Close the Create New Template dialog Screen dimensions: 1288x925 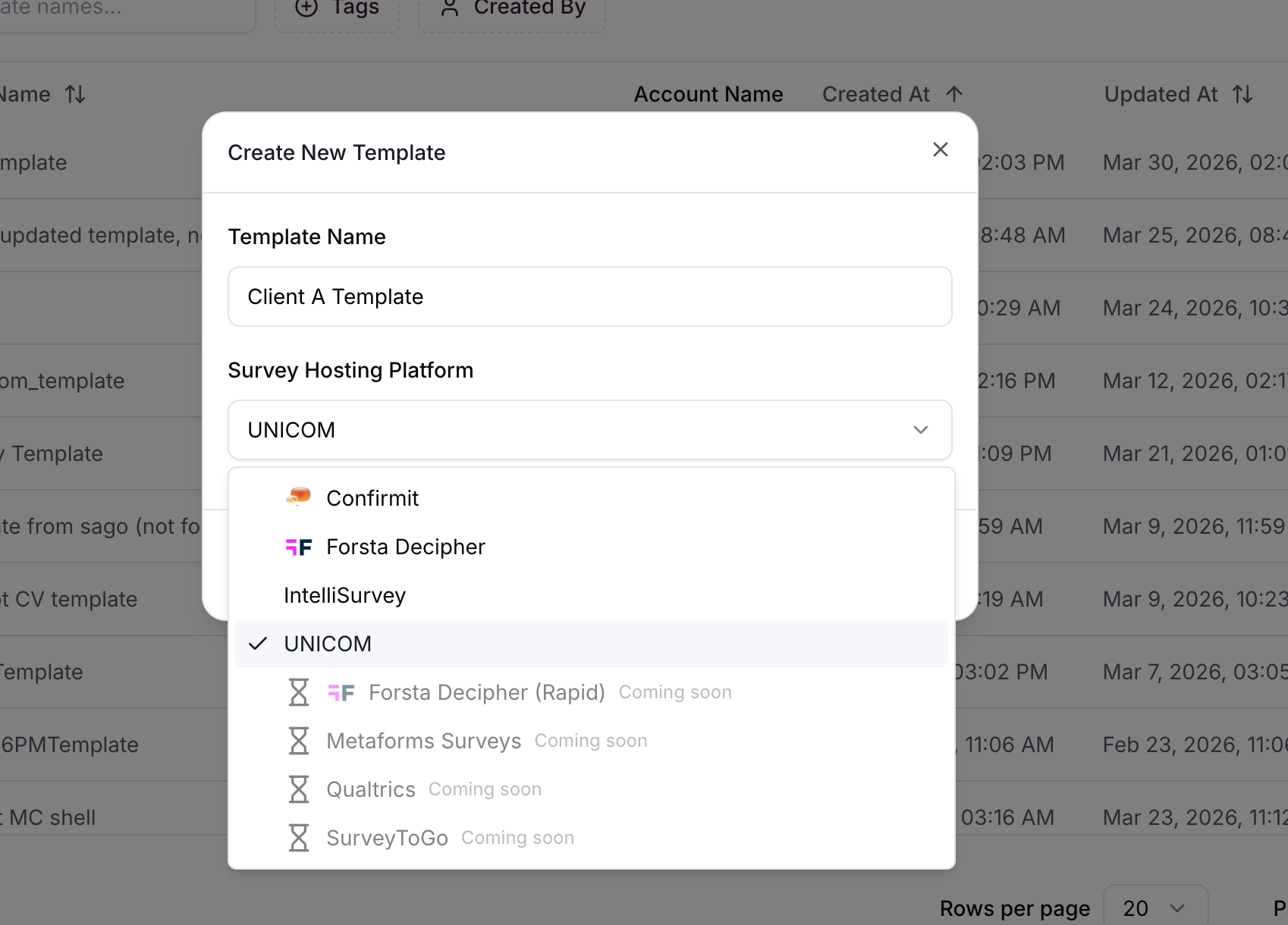(940, 150)
